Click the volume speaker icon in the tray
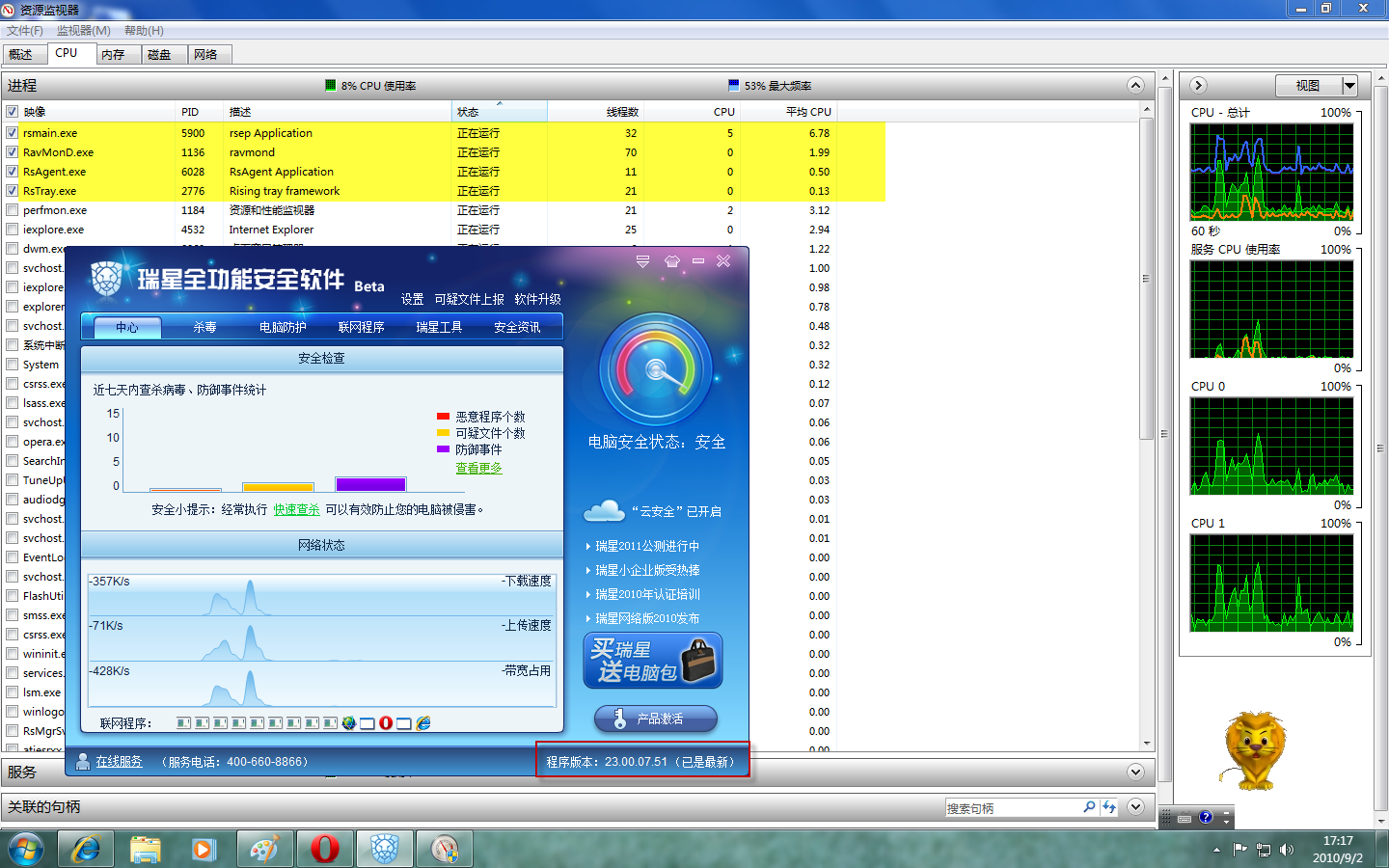 coord(1286,850)
